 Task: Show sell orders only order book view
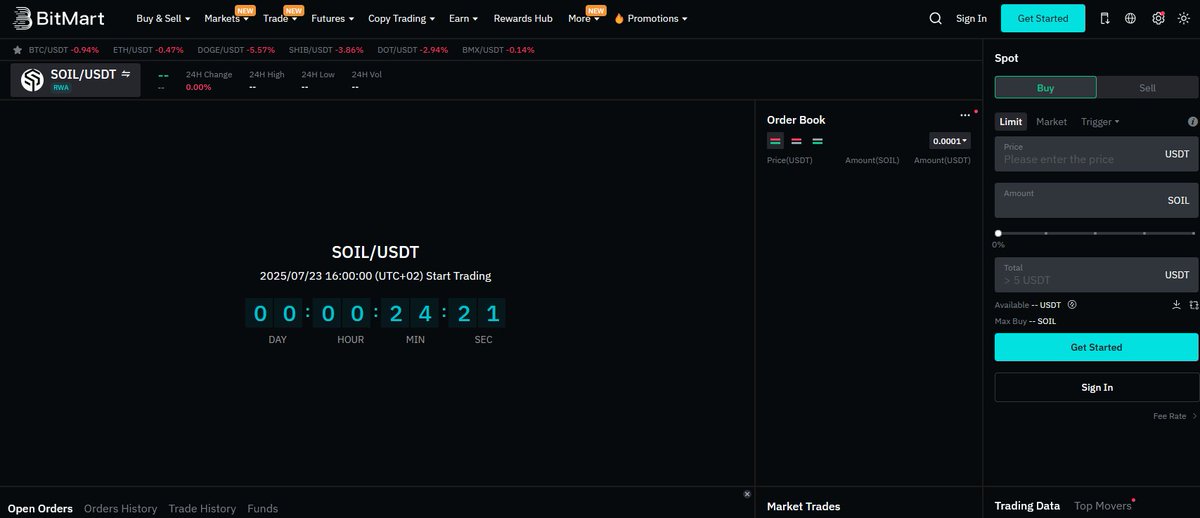(796, 141)
